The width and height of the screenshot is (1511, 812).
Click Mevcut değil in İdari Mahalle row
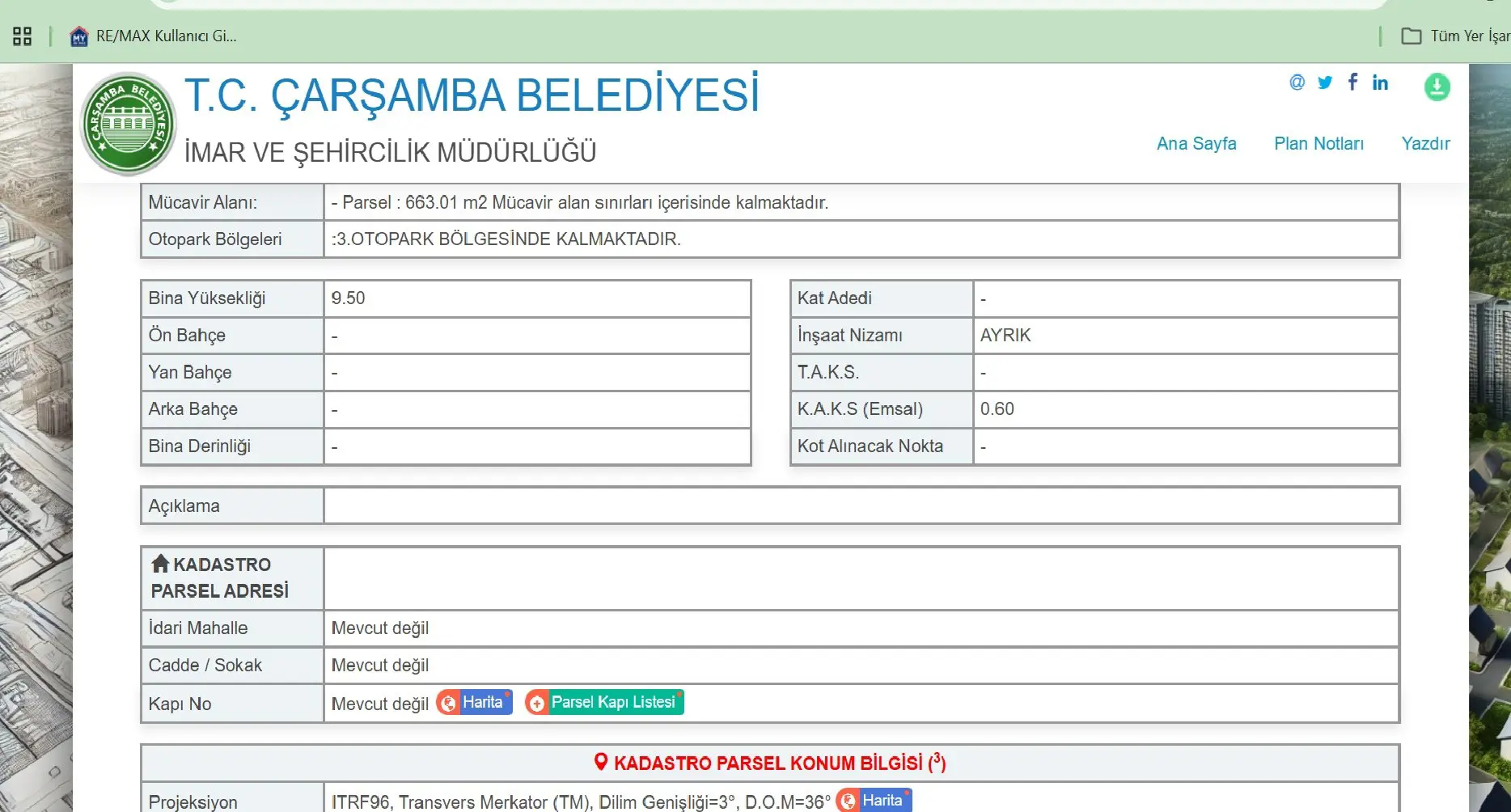(380, 628)
